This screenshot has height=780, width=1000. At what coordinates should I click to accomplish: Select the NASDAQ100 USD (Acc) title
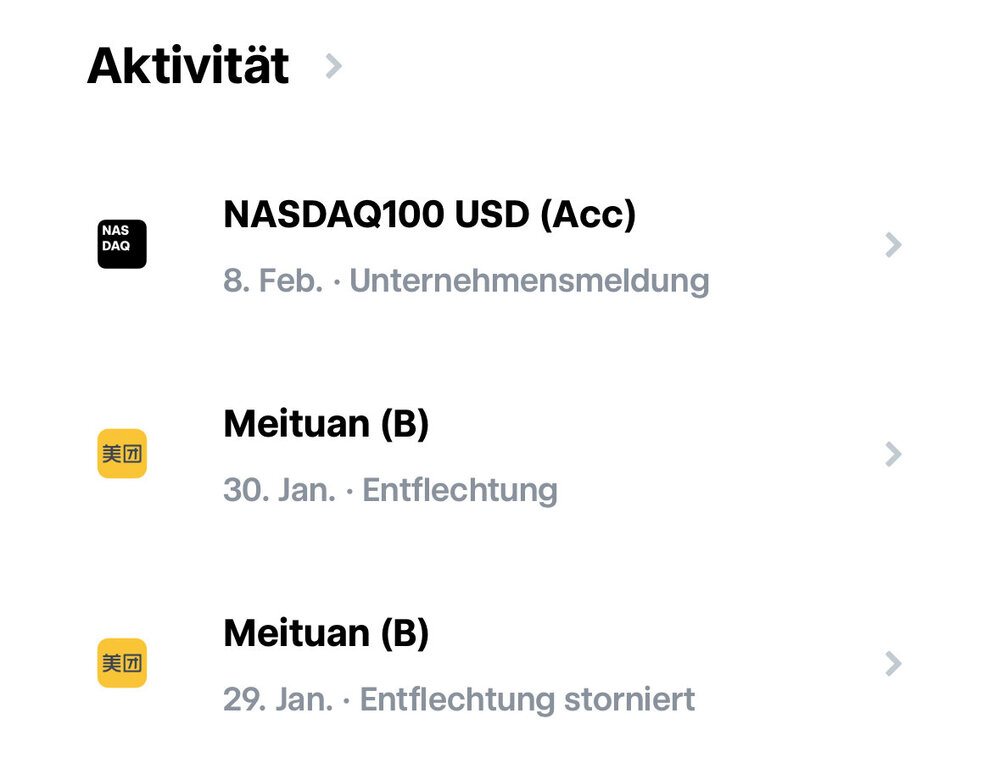coord(429,215)
